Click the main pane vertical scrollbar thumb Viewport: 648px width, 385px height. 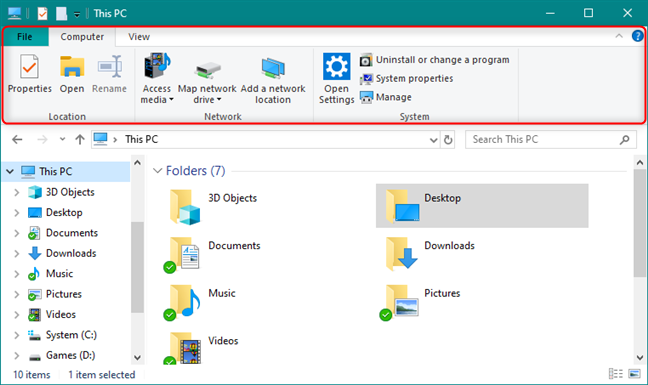pos(640,223)
